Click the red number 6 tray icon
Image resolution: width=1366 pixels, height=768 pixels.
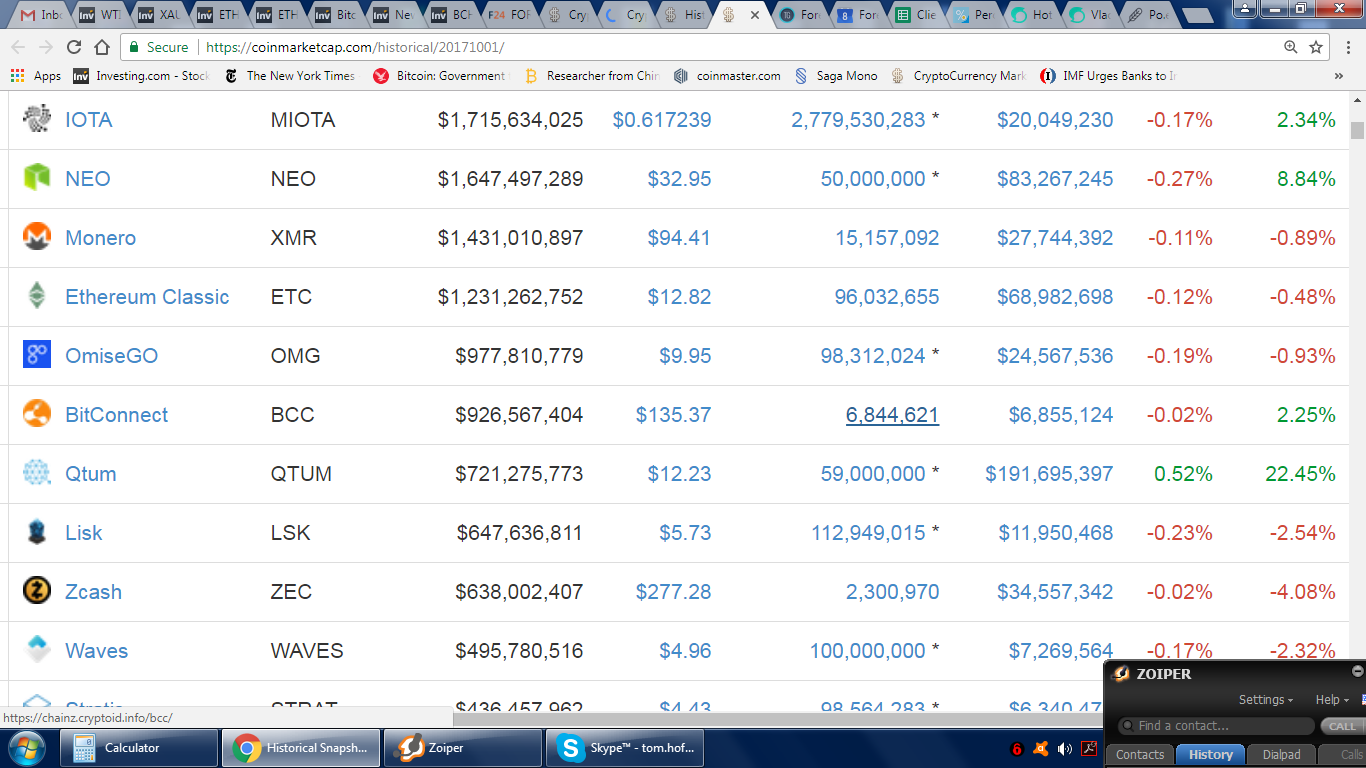pos(1017,749)
